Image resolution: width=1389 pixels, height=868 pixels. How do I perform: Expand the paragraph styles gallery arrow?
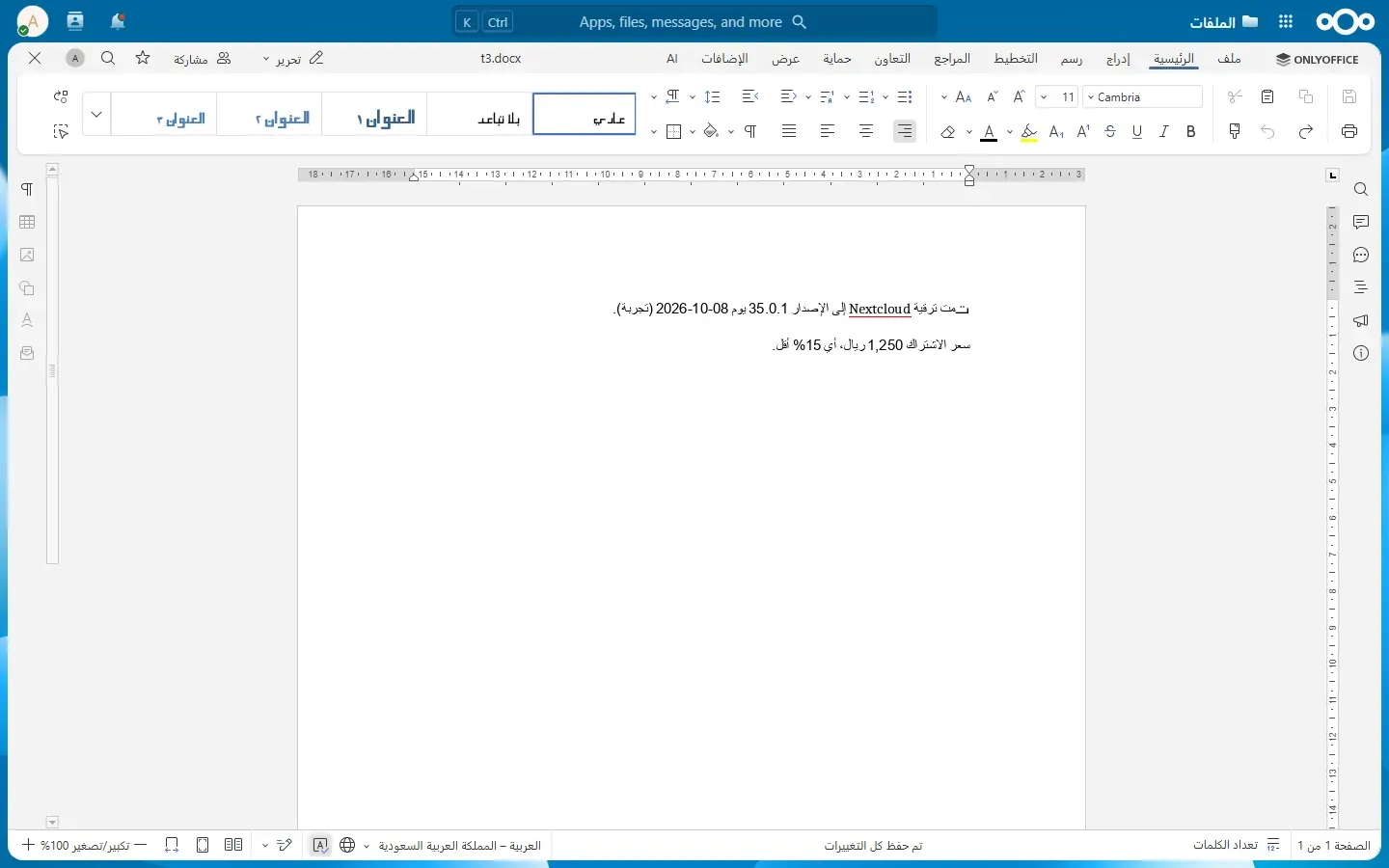tap(96, 114)
